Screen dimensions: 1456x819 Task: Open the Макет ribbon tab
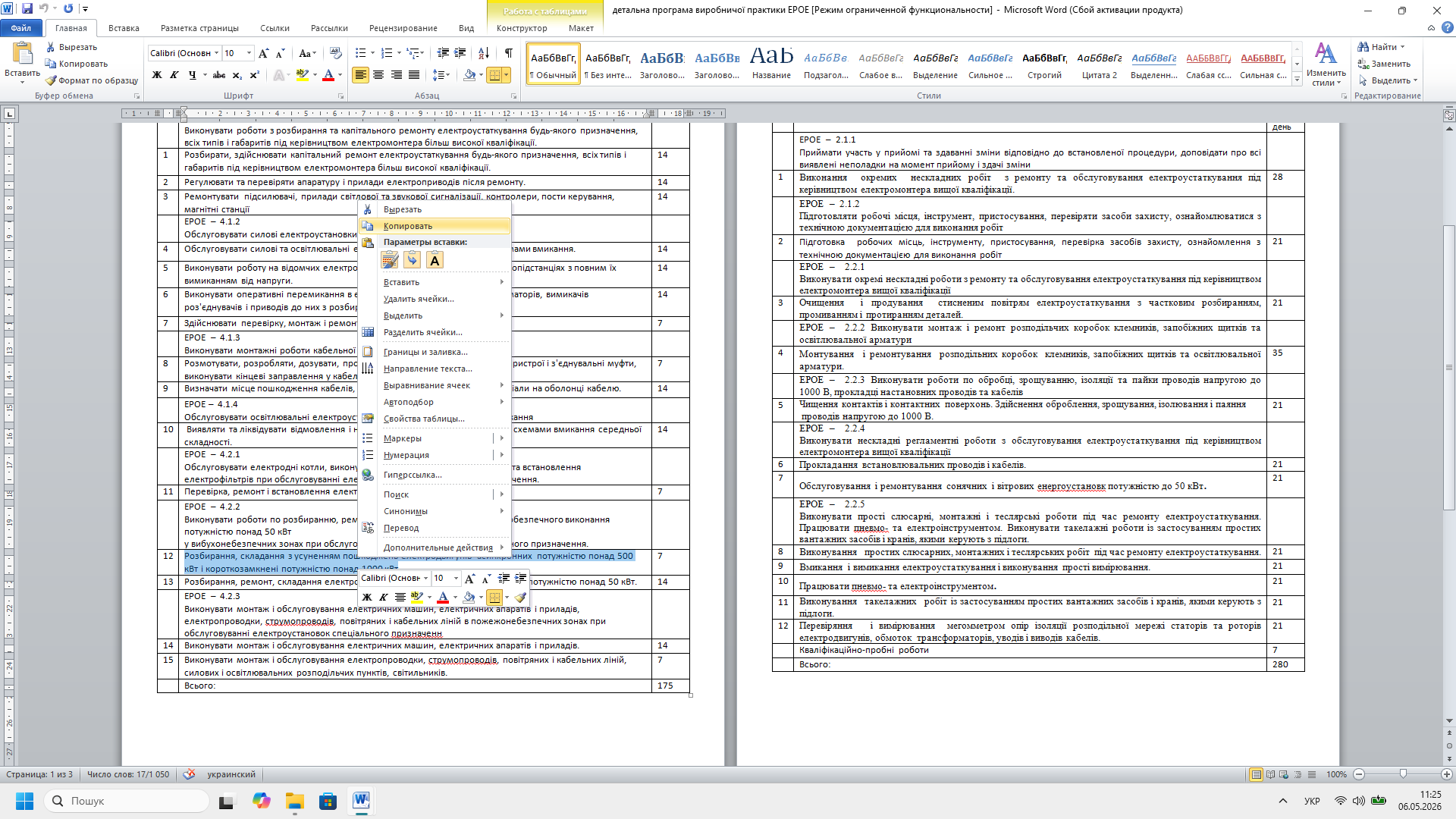tap(581, 28)
